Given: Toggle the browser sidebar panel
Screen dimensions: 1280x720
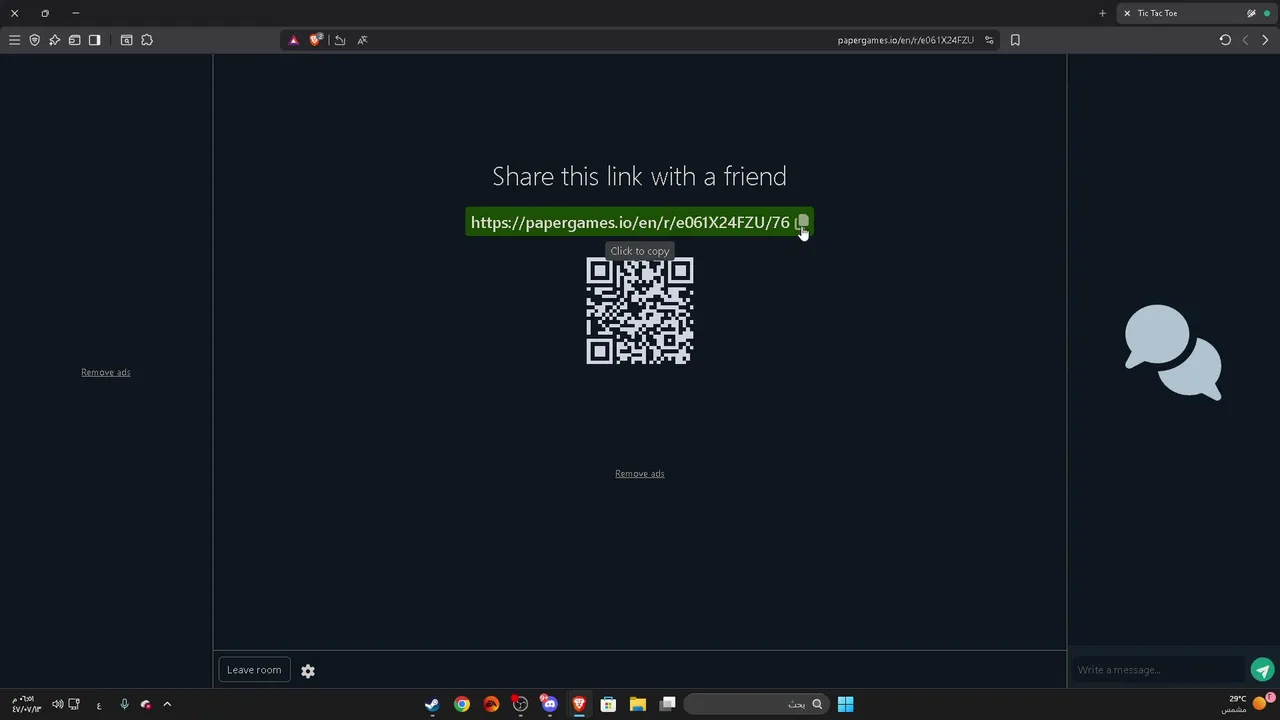Looking at the screenshot, I should point(94,40).
